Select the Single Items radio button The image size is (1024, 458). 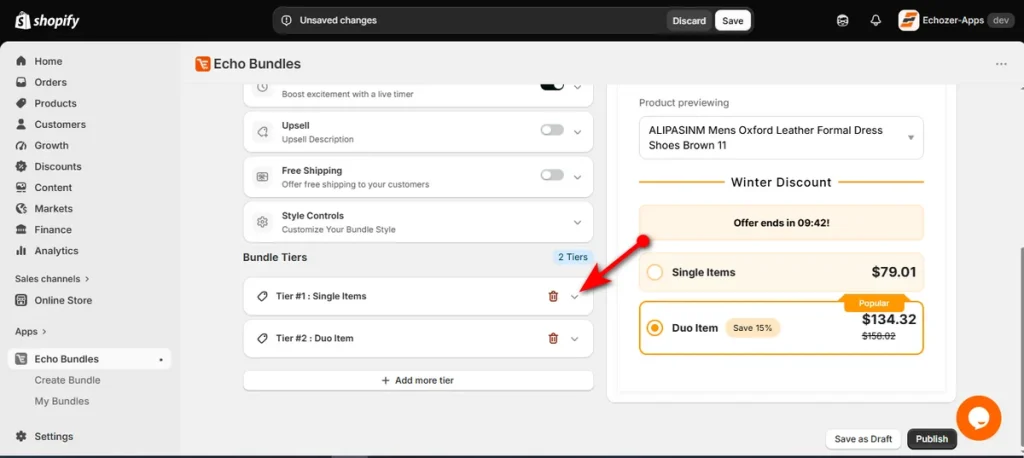coord(654,272)
